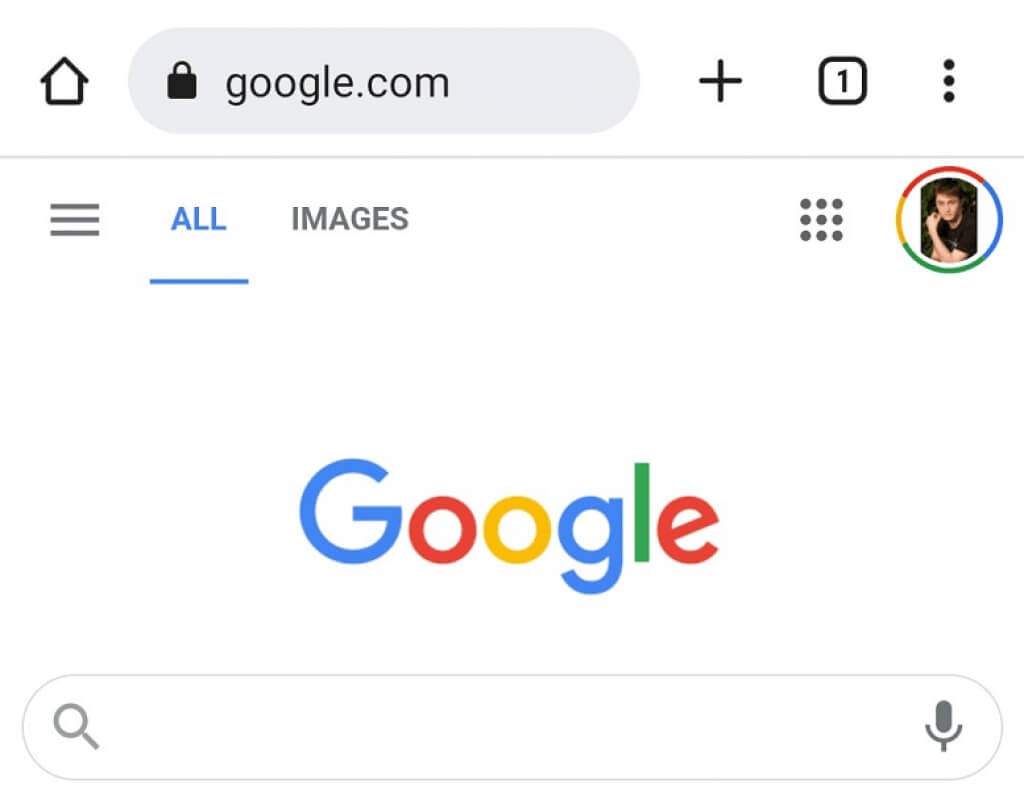The image size is (1024, 791).
Task: Click the blank area of address bar
Action: tap(550, 81)
